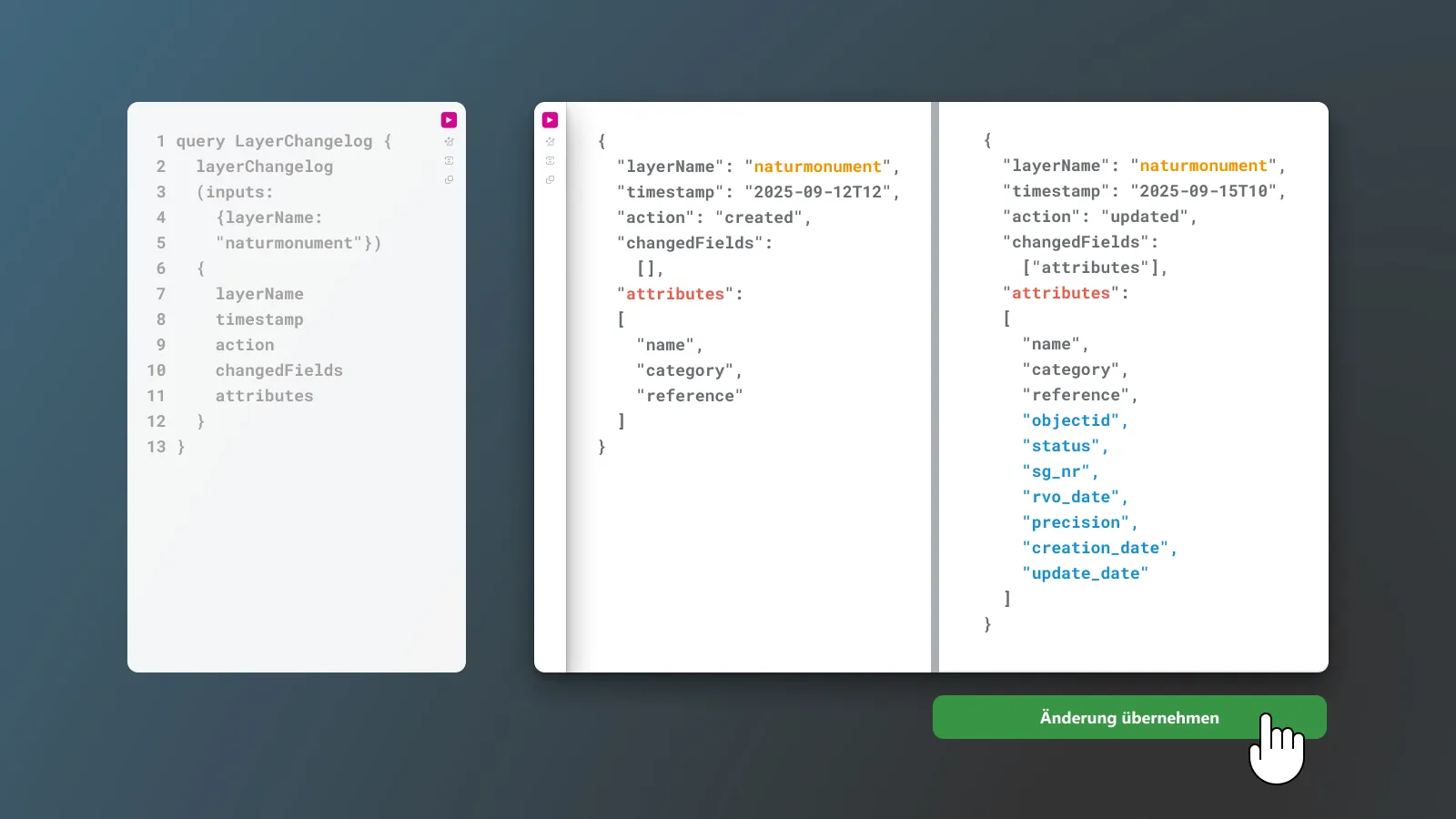This screenshot has width=1456, height=819.
Task: Click the Änderung übernehmen button
Action: 1128,718
